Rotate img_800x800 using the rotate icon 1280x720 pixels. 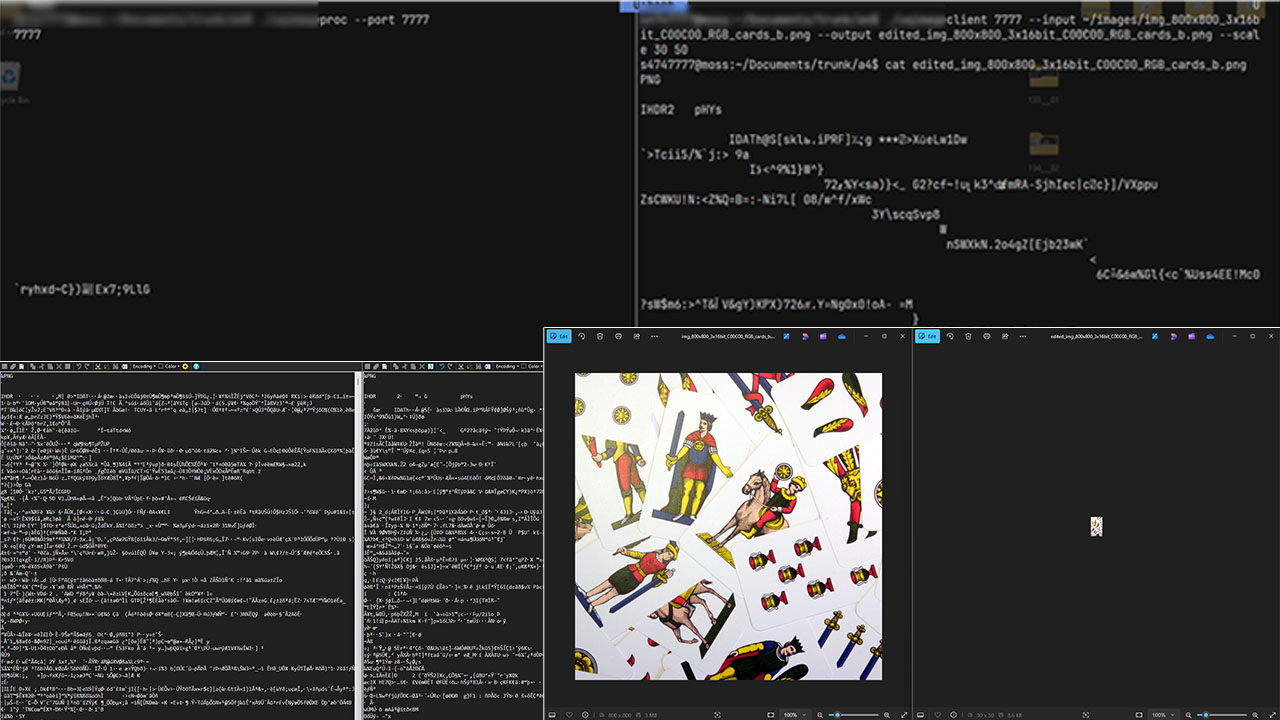point(581,336)
